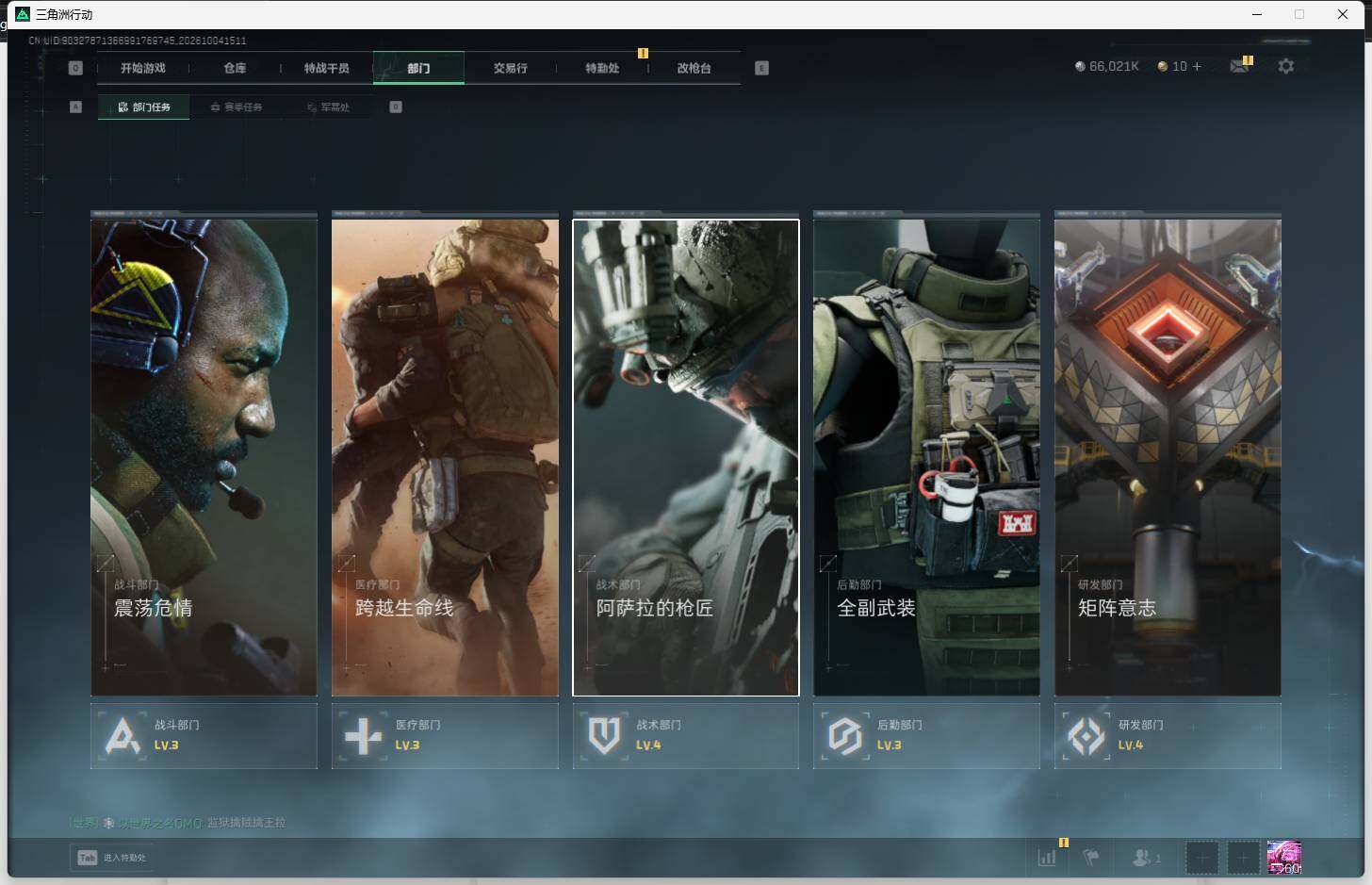Click the 战术部门 shield icon

[x=604, y=736]
